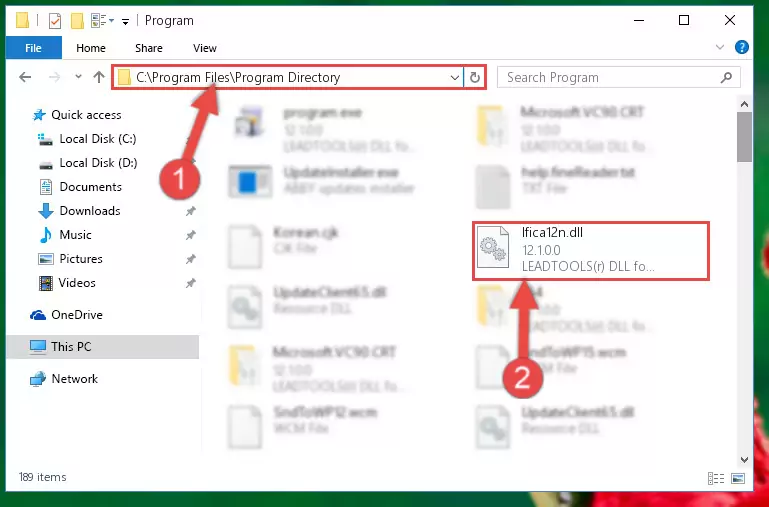Viewport: 769px width, 507px height.
Task: Click the vertical scrollbar thumb
Action: point(744,136)
